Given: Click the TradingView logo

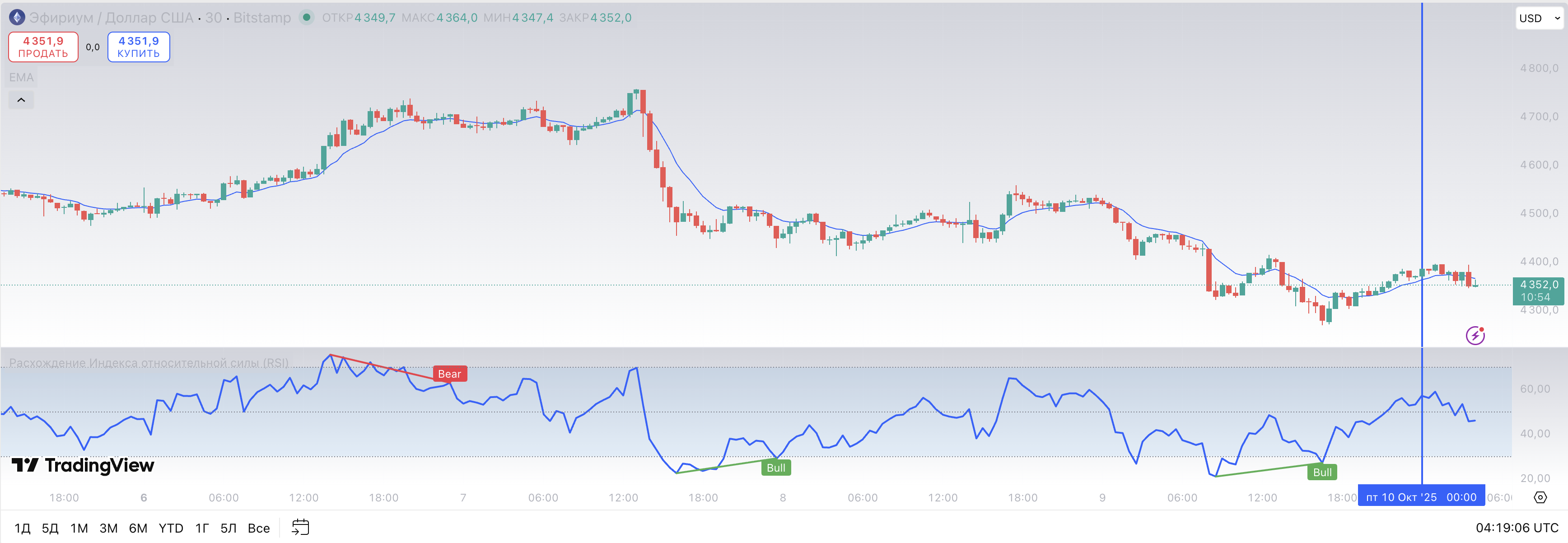Looking at the screenshot, I should click(x=84, y=465).
